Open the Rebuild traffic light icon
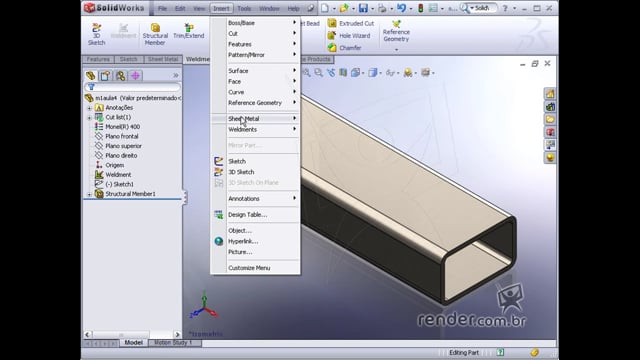The image size is (640, 360). (420, 8)
